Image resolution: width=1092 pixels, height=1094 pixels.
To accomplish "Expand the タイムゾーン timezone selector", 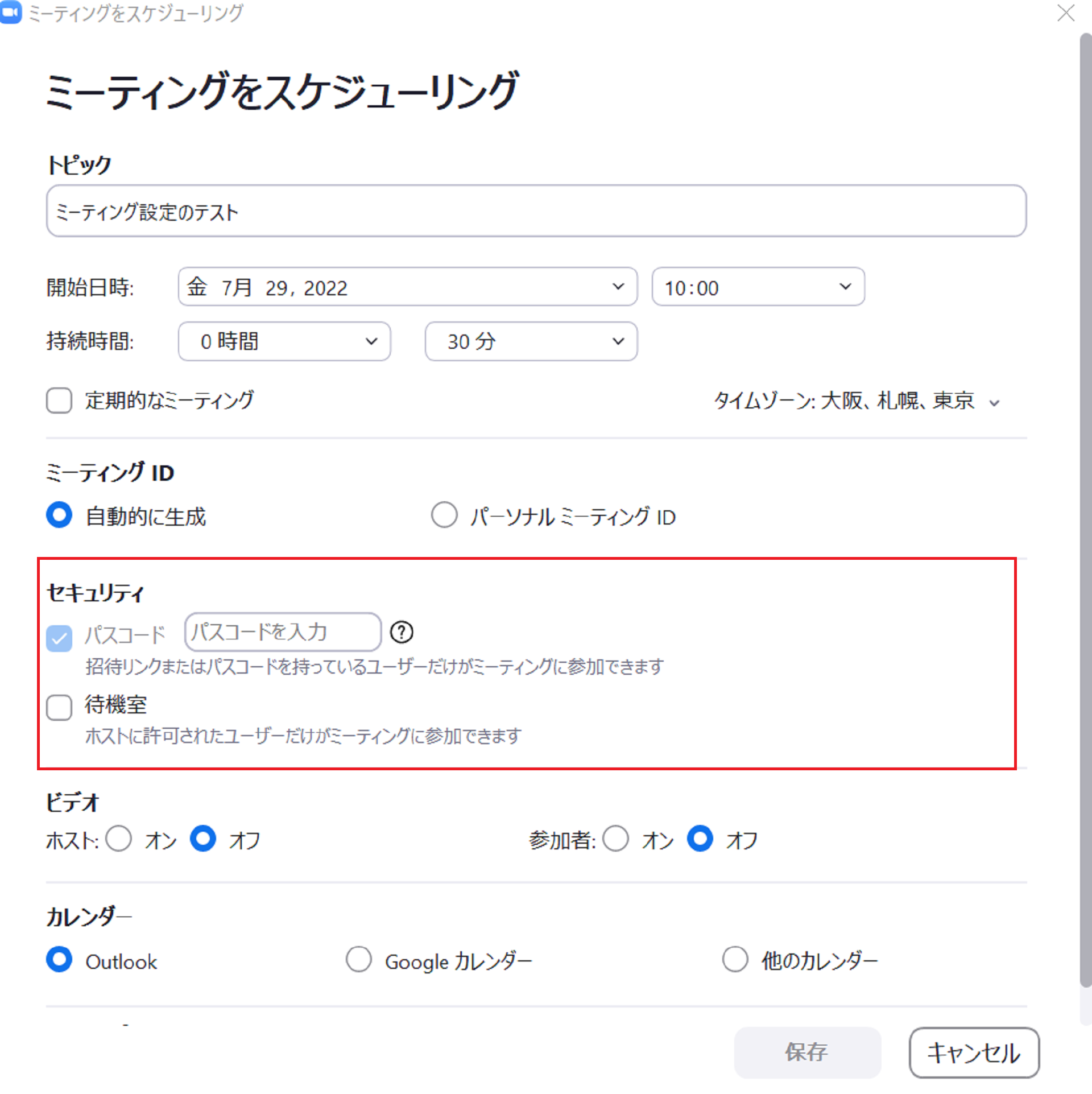I will click(856, 401).
